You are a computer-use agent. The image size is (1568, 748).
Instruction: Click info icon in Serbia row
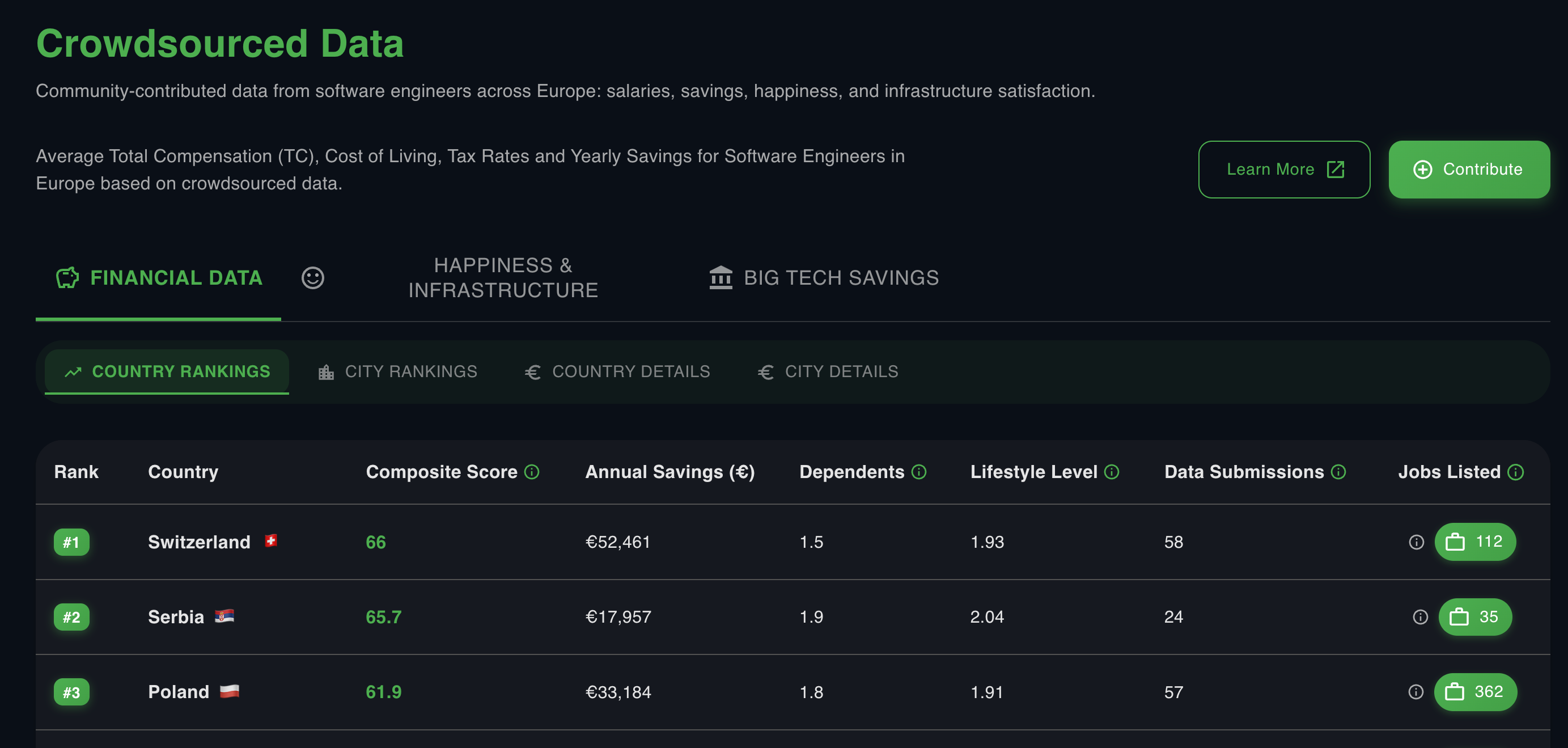click(x=1419, y=617)
